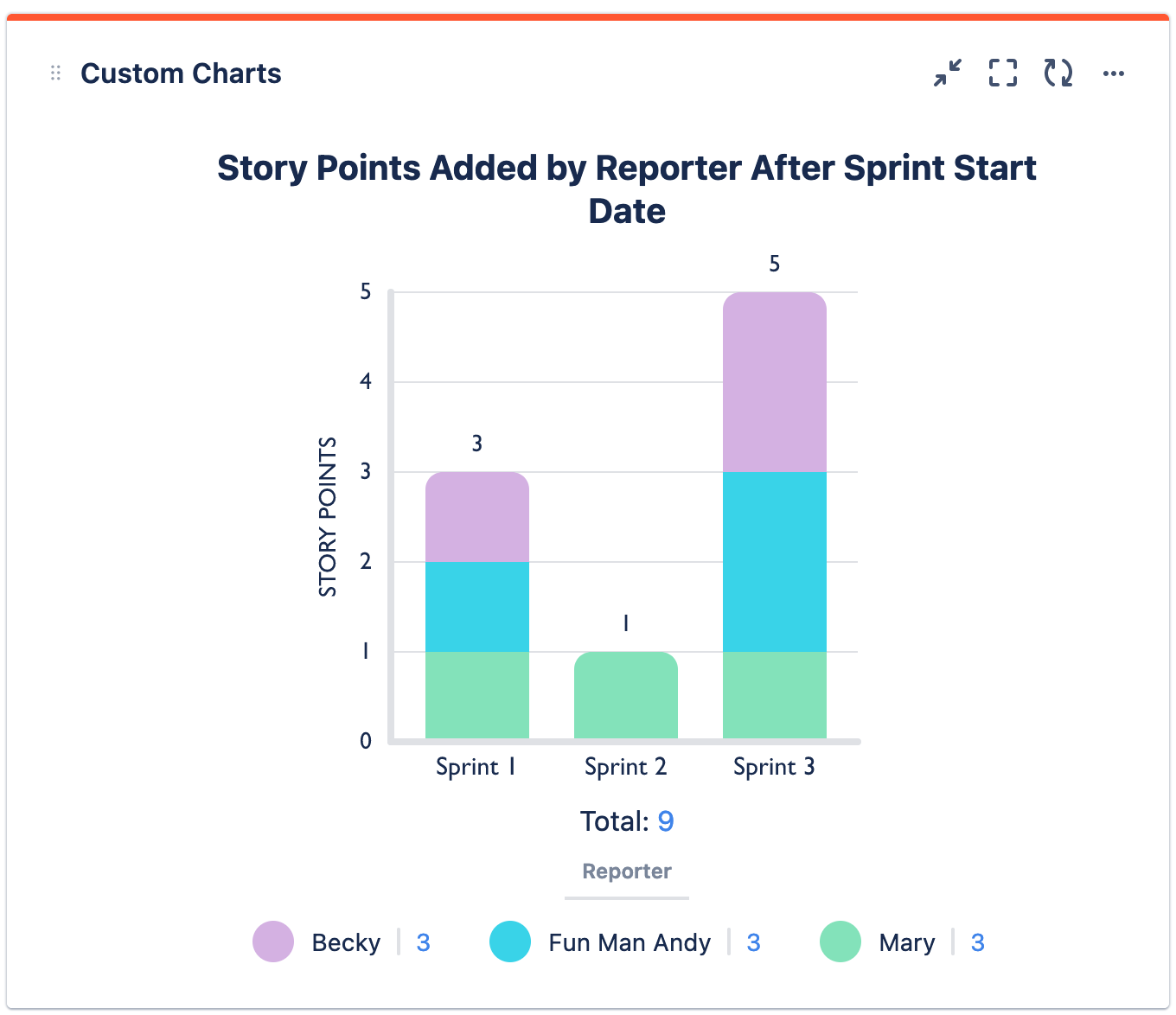This screenshot has width=1176, height=1015.
Task: Click the Sprint 3 axis label
Action: pos(774,767)
